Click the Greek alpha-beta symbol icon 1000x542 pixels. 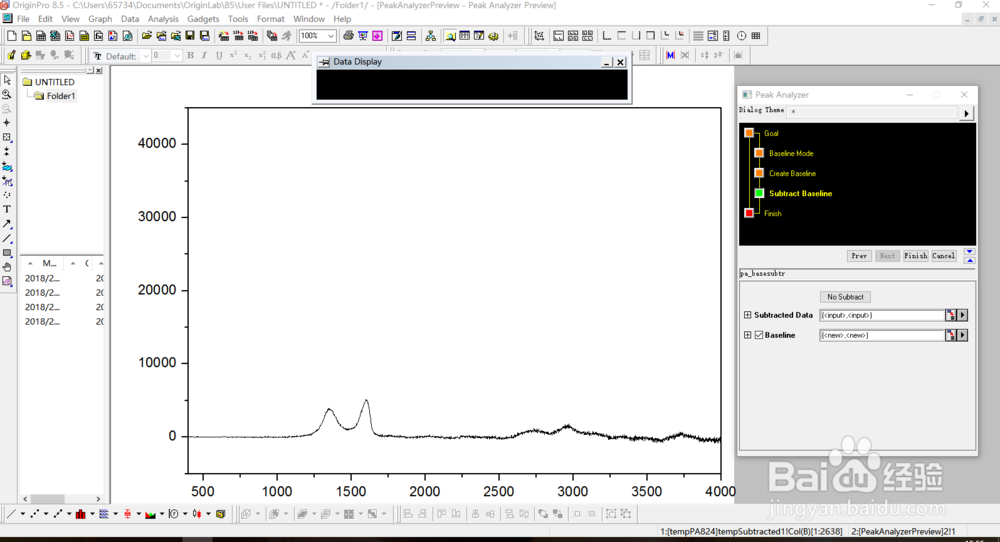[x=276, y=55]
